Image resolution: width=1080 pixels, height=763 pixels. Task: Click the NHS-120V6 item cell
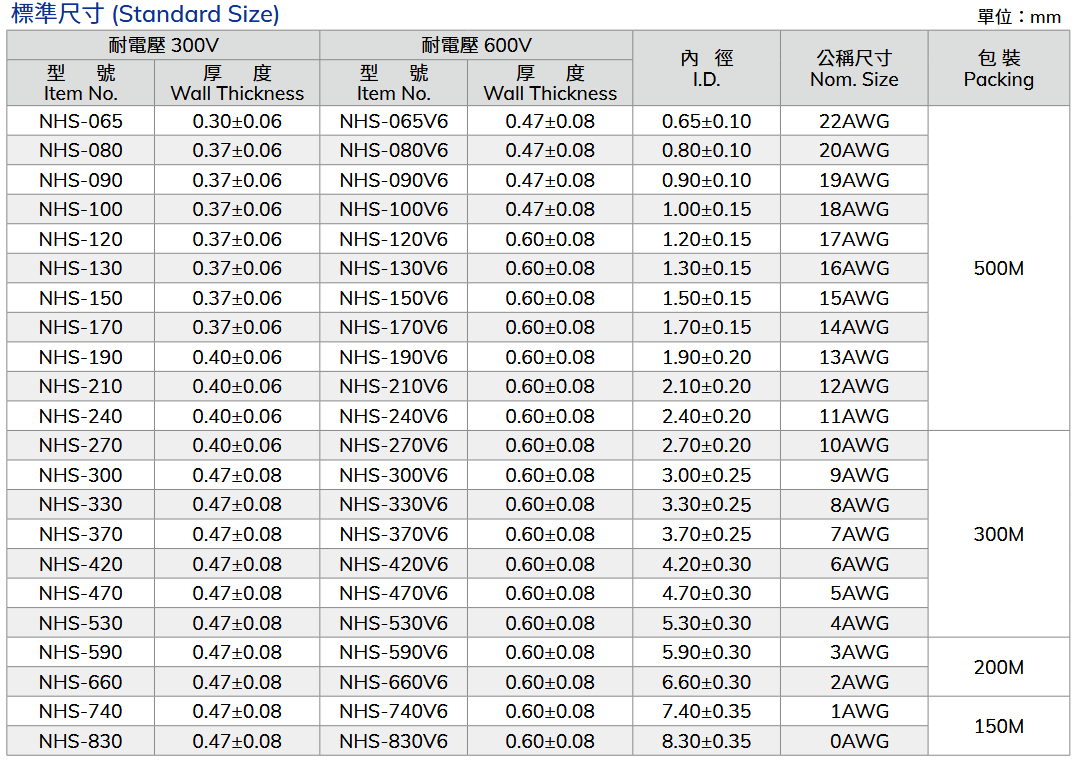click(393, 239)
